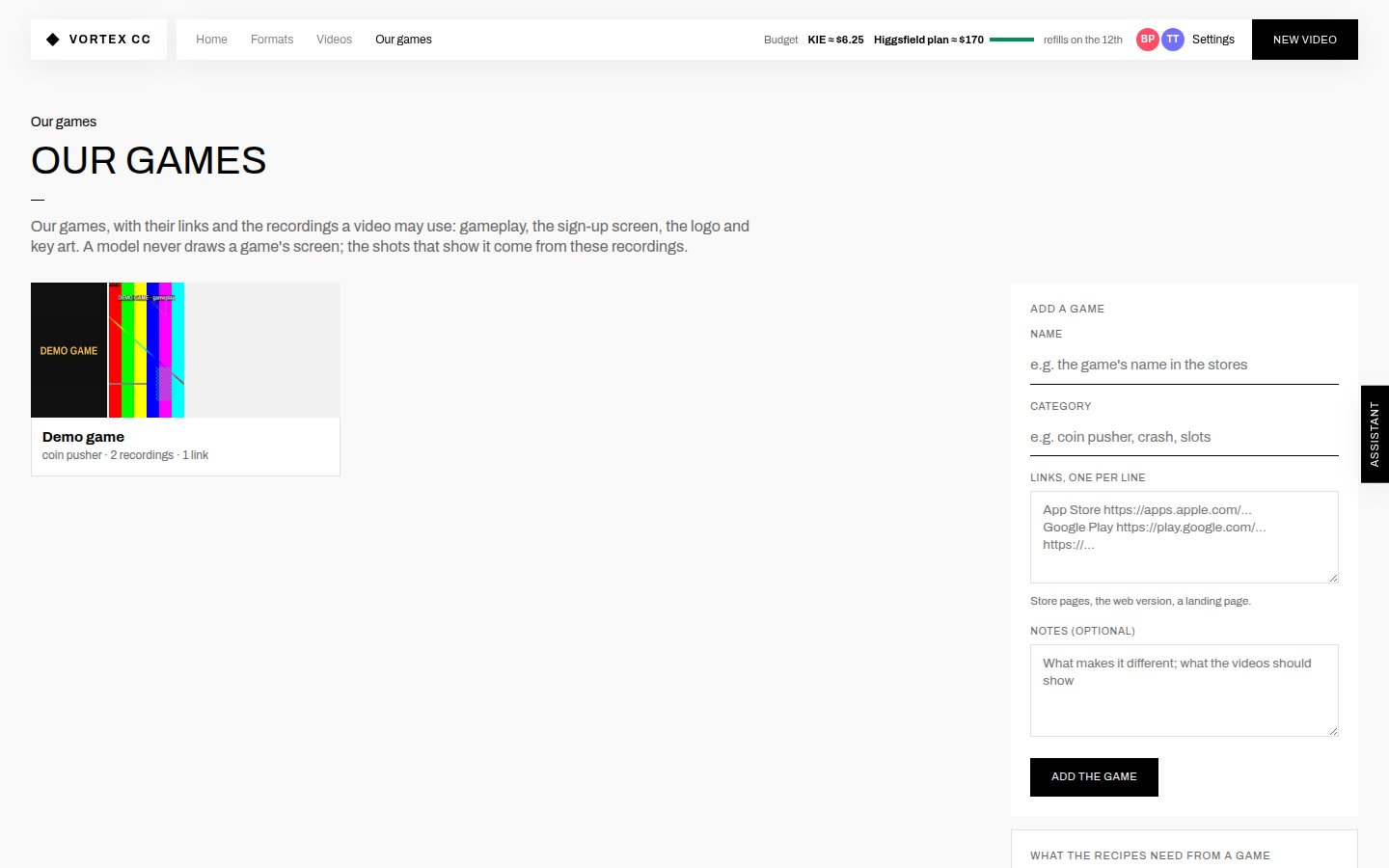Screen dimensions: 1389x868
Task: Open the BP user avatar
Action: point(1147,40)
